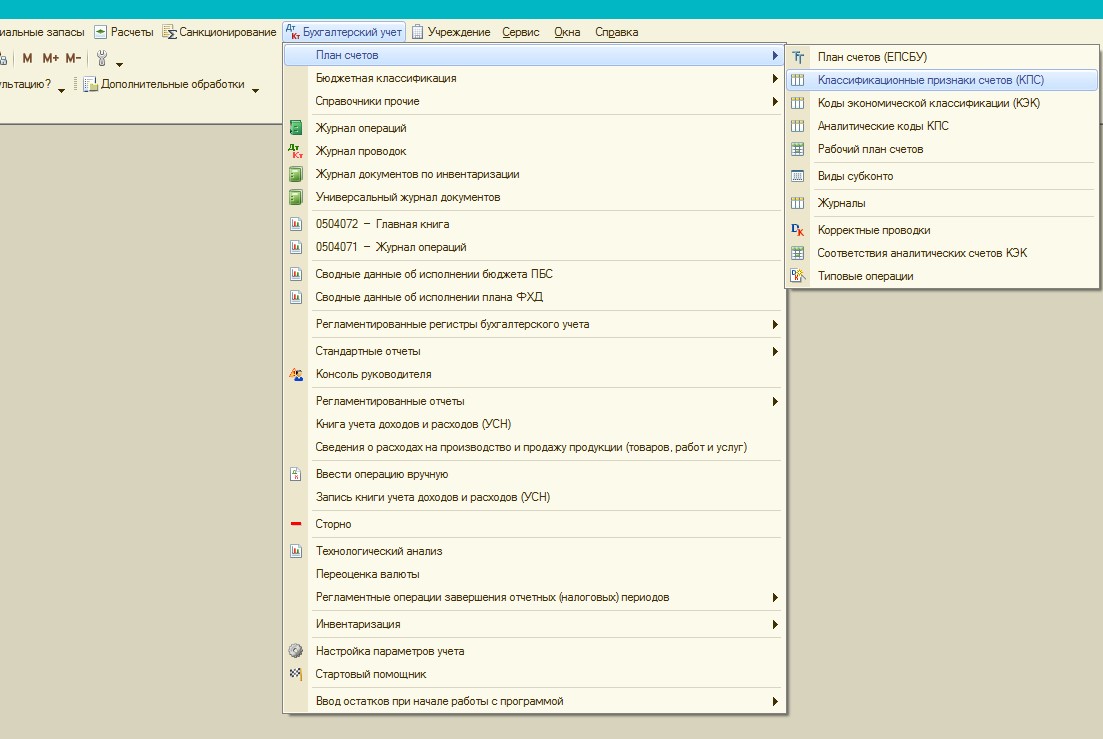Open Настройка параметров учета

(x=389, y=651)
